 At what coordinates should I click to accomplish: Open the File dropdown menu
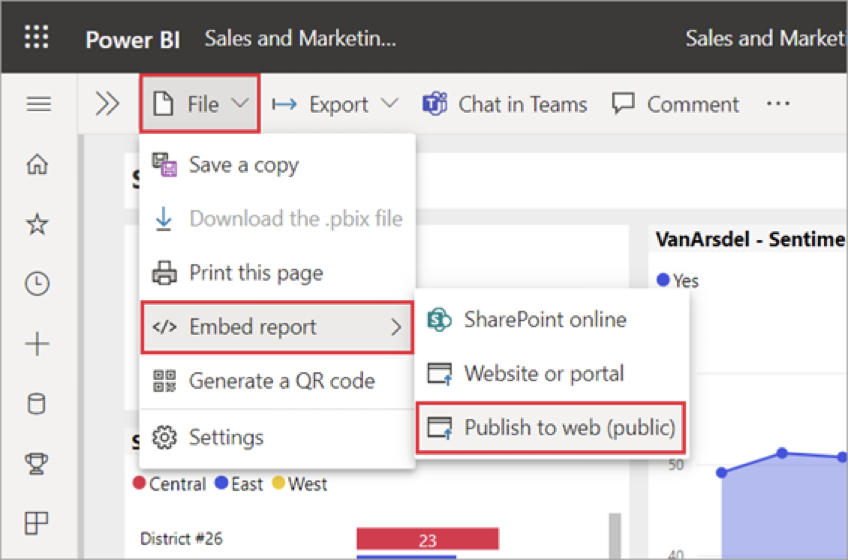point(200,104)
